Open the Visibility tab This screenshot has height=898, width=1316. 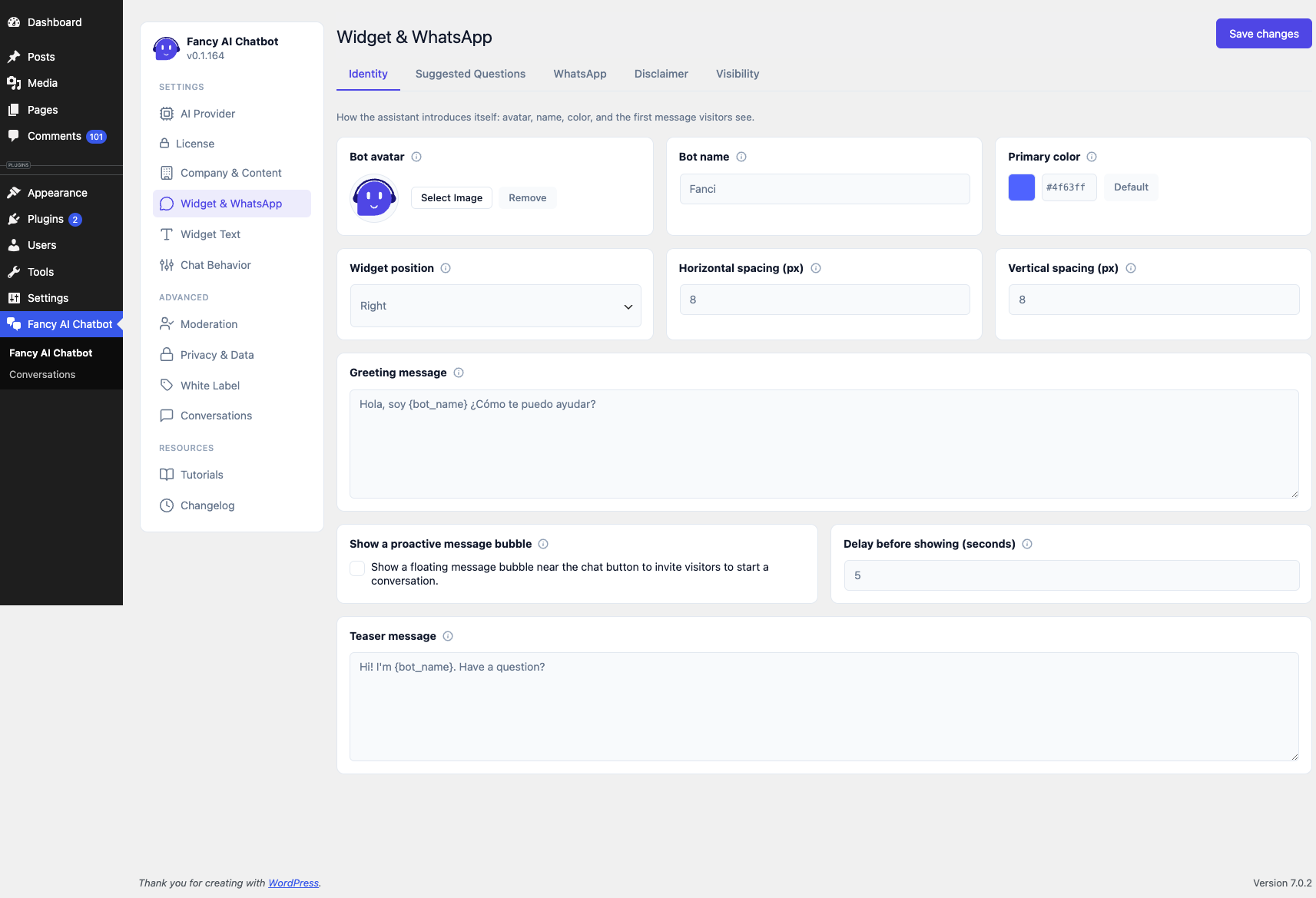[x=738, y=74]
